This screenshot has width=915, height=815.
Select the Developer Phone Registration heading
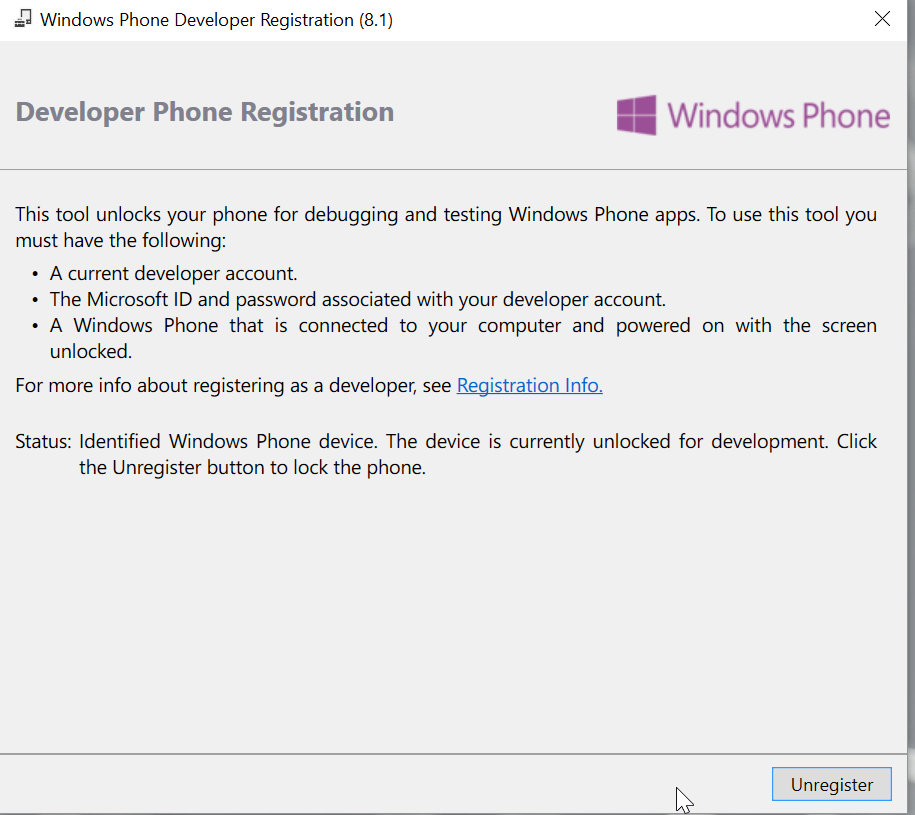pyautogui.click(x=205, y=111)
